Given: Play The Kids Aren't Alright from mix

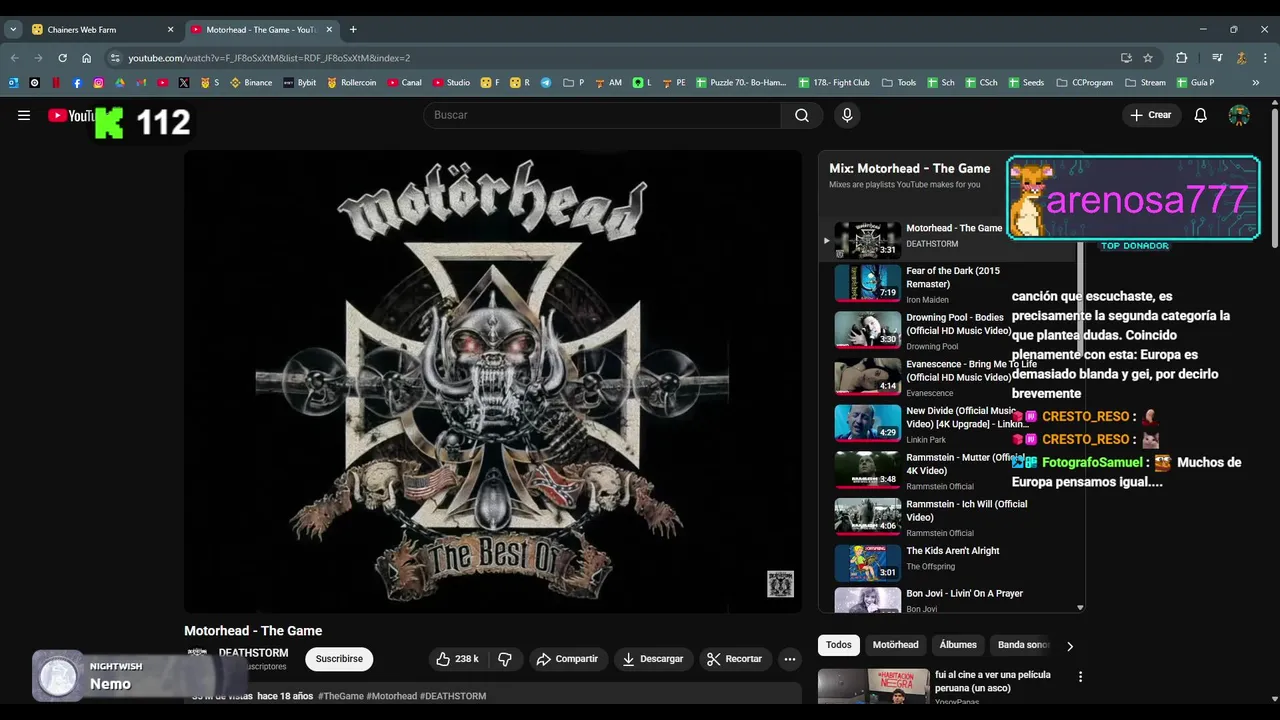Looking at the screenshot, I should coord(950,563).
